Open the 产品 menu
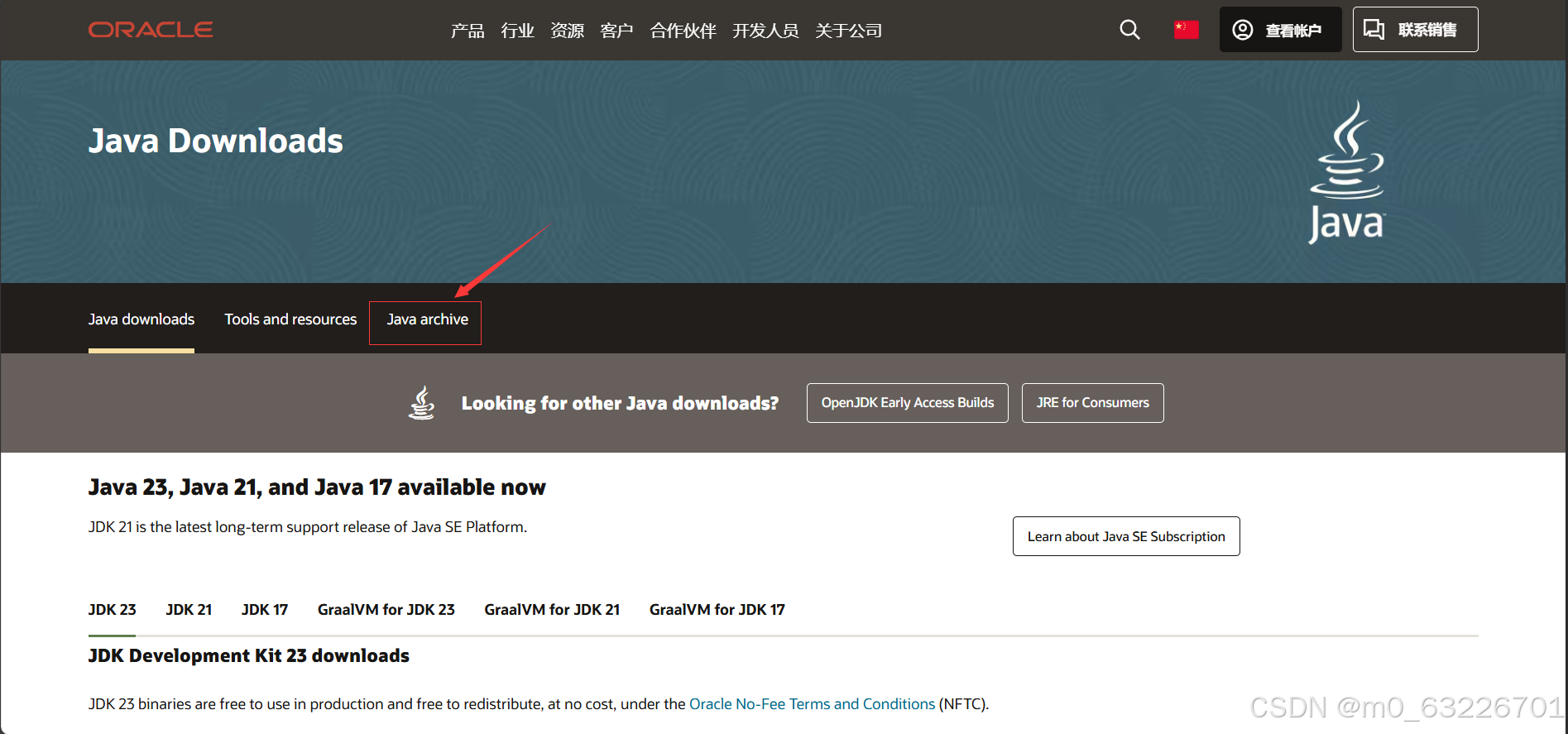Viewport: 1568px width, 734px height. [468, 31]
